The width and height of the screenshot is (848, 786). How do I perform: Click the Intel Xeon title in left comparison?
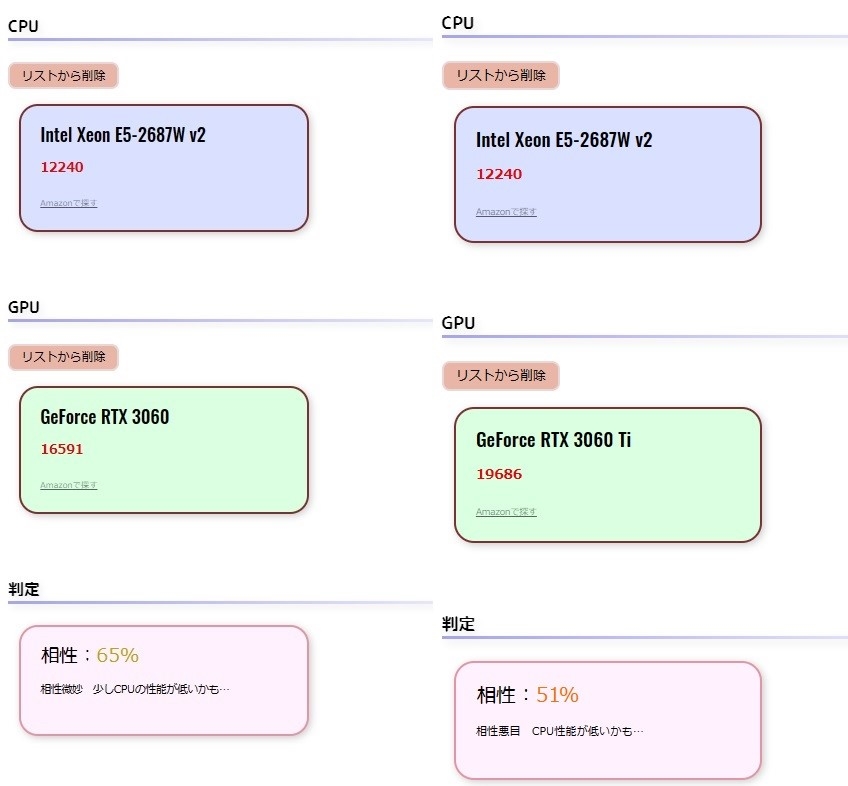[123, 135]
